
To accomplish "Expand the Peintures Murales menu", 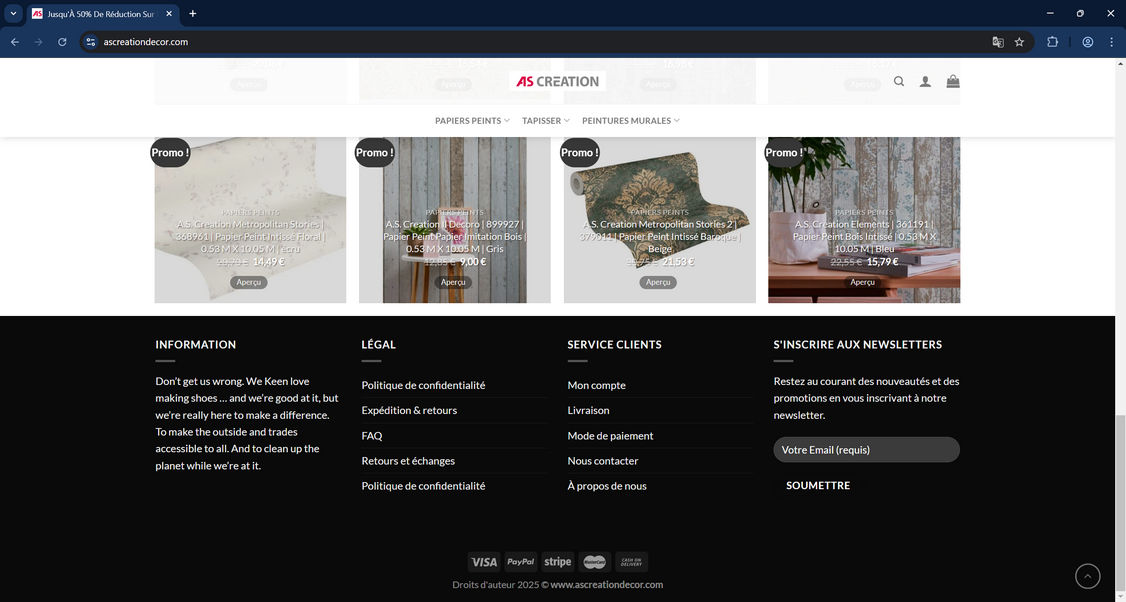I will (631, 121).
